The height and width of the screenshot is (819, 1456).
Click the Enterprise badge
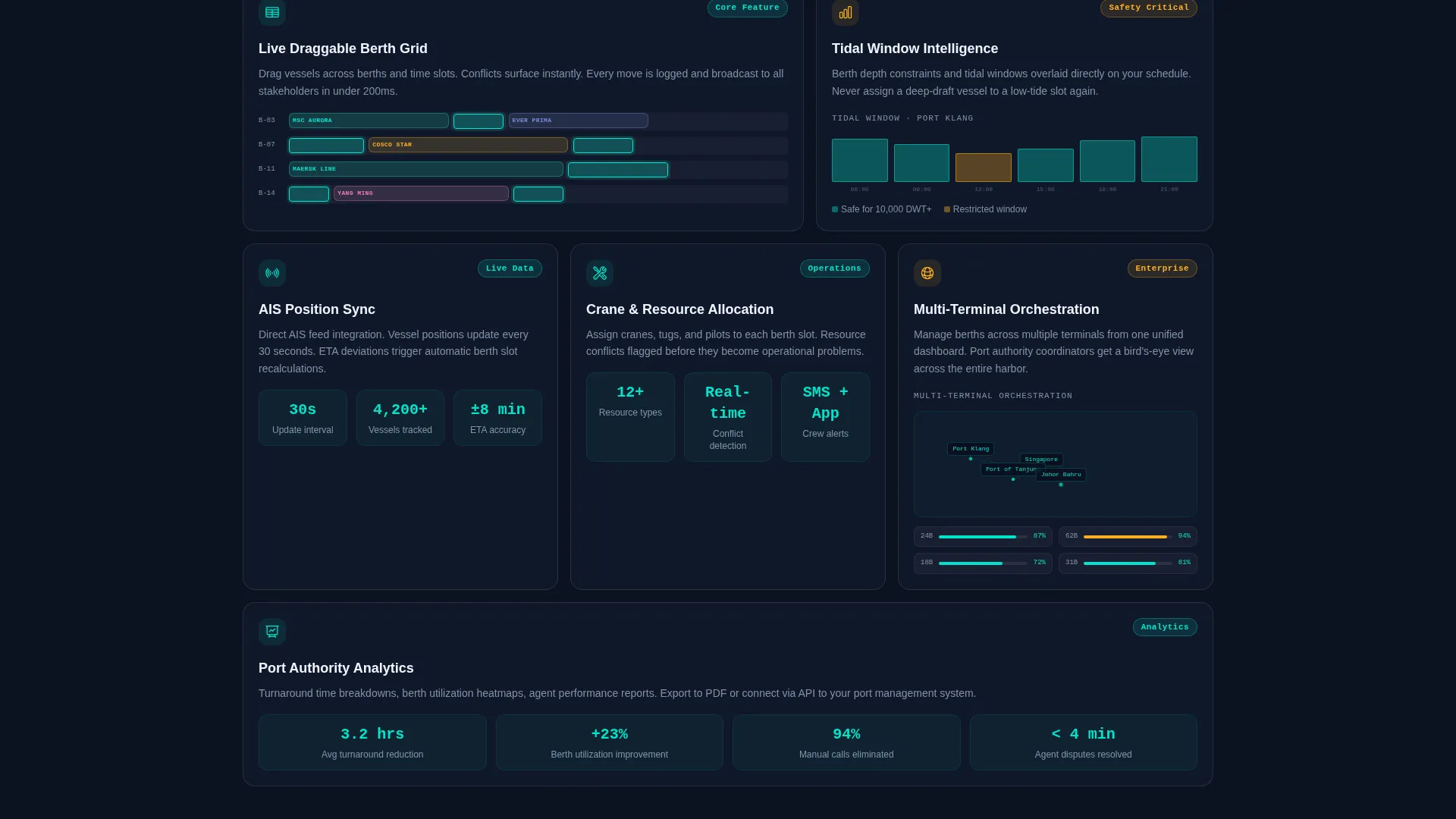tap(1162, 268)
